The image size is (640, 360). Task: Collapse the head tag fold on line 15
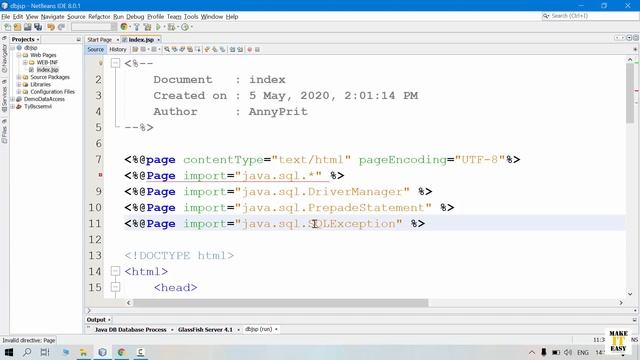[x=116, y=287]
